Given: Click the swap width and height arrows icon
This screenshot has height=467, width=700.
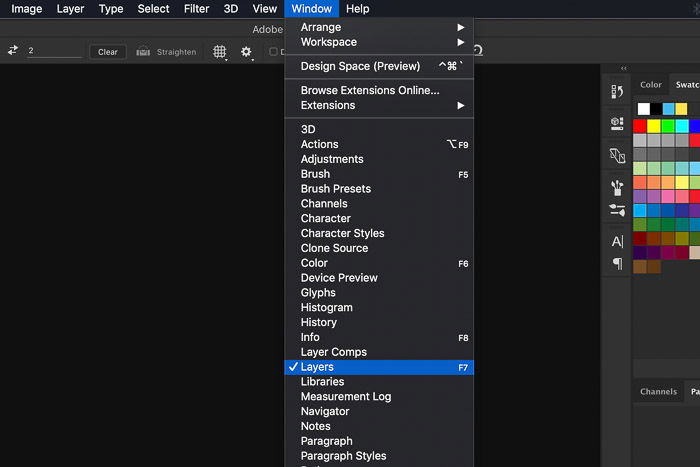Looking at the screenshot, I should click(x=13, y=50).
